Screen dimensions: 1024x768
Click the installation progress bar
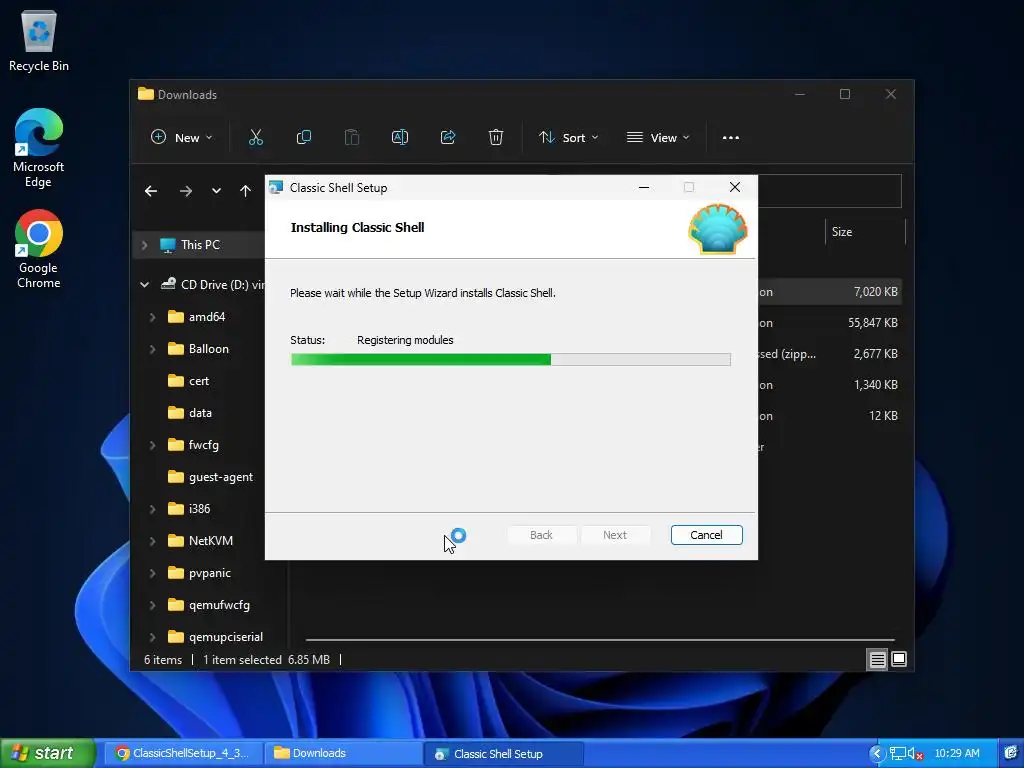[x=511, y=359]
